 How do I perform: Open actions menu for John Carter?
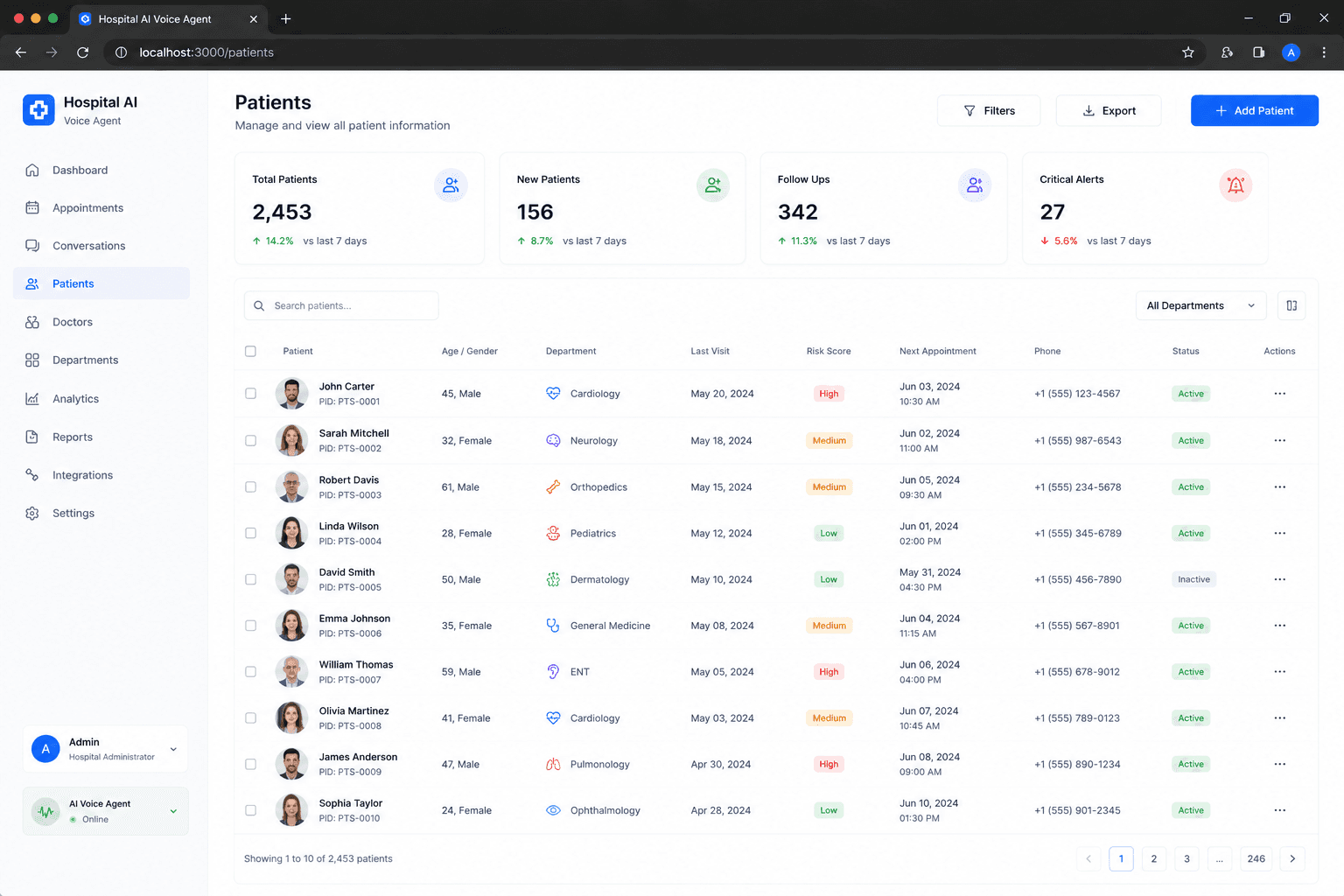coord(1280,394)
